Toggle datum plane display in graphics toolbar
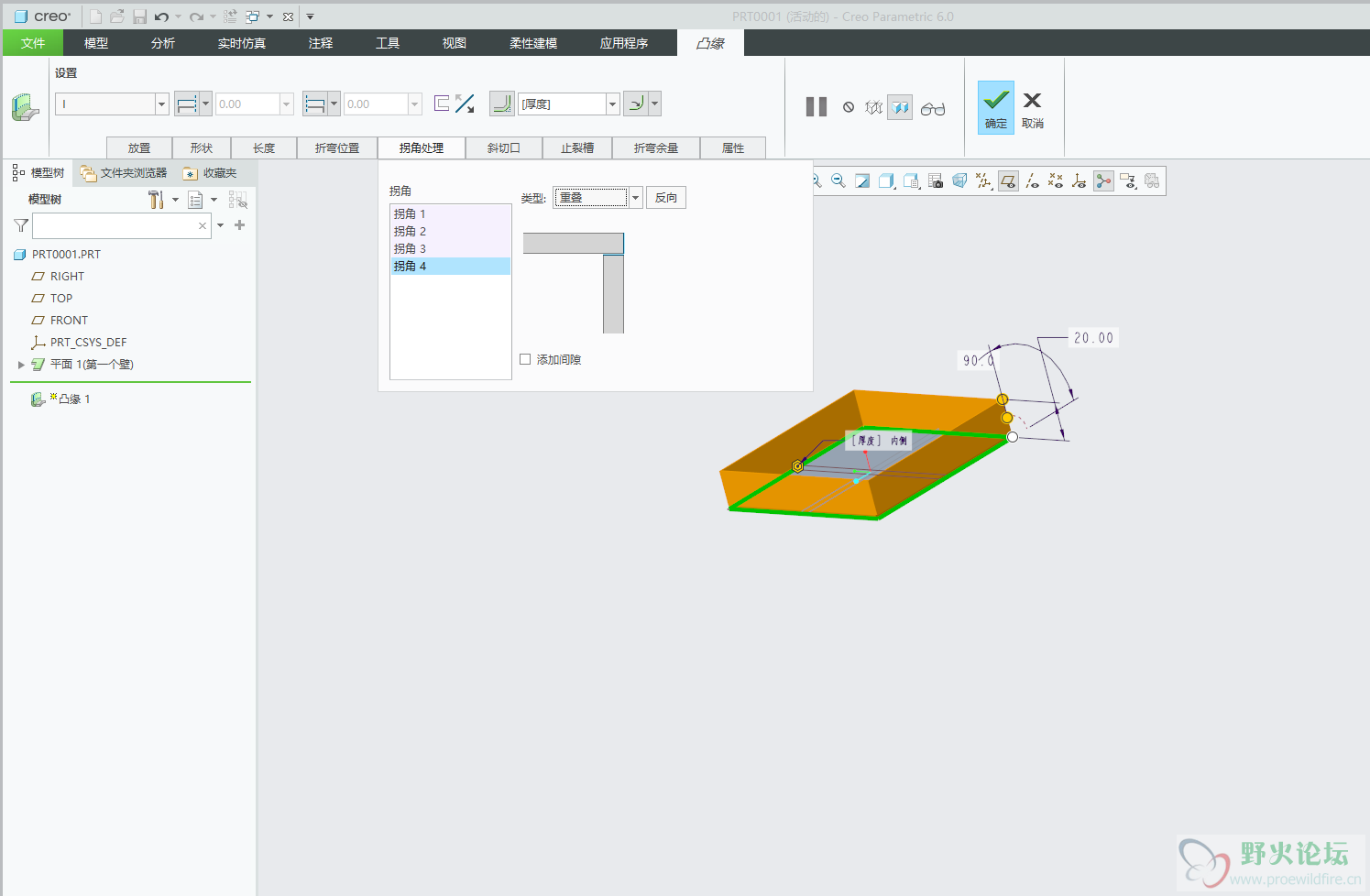 [1008, 181]
